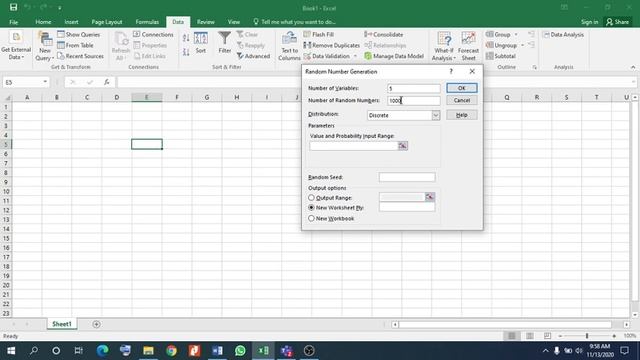Viewport: 640px width, 360px height.
Task: Click Cancel in Random Number Generation dialog
Action: [x=461, y=100]
